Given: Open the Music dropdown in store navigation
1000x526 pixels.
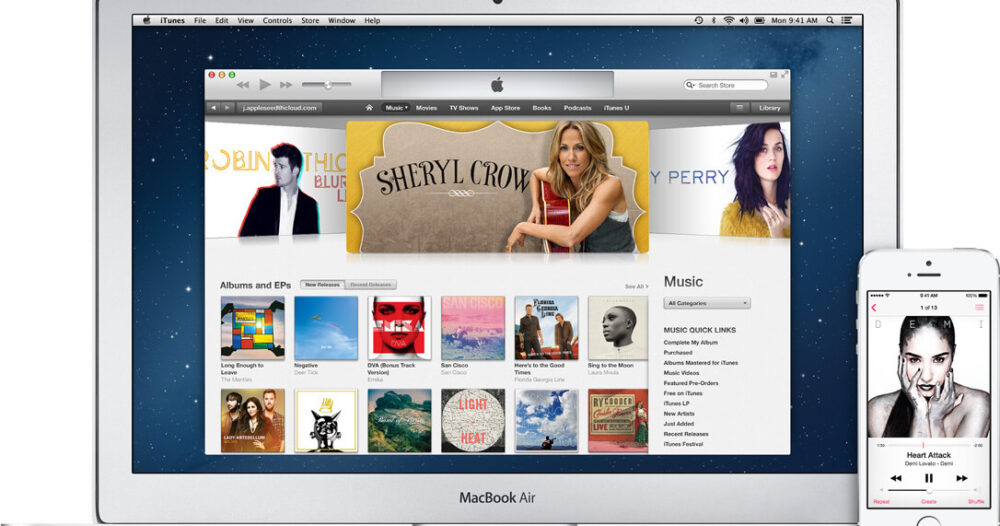Looking at the screenshot, I should click(x=396, y=108).
